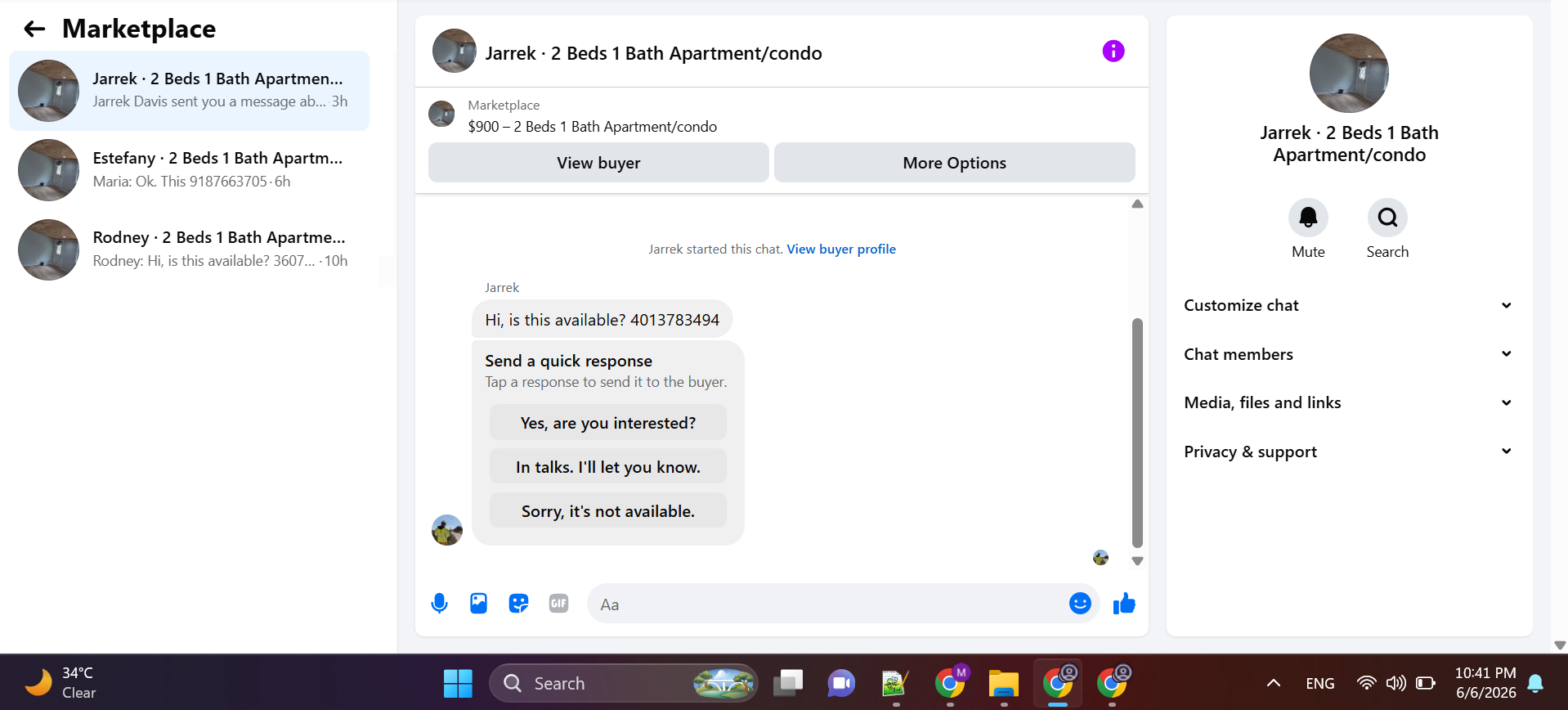This screenshot has width=1568, height=710.
Task: Click the chat vertical scrollbar thumb
Action: click(1137, 433)
